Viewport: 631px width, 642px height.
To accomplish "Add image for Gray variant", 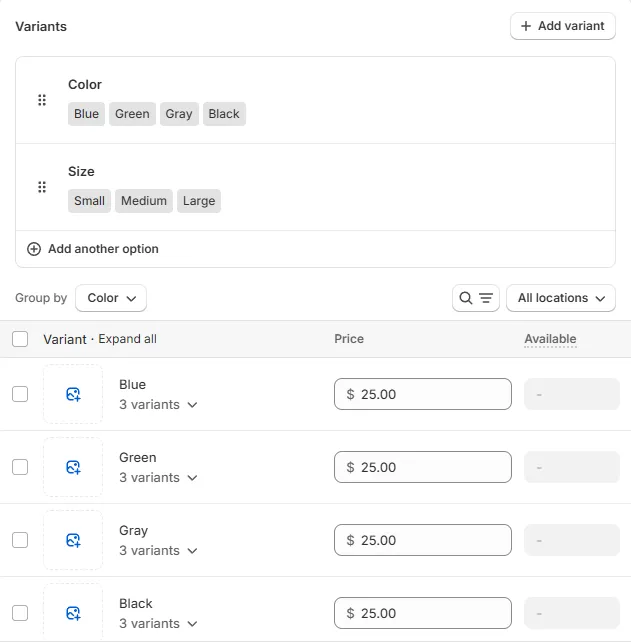I will click(73, 540).
